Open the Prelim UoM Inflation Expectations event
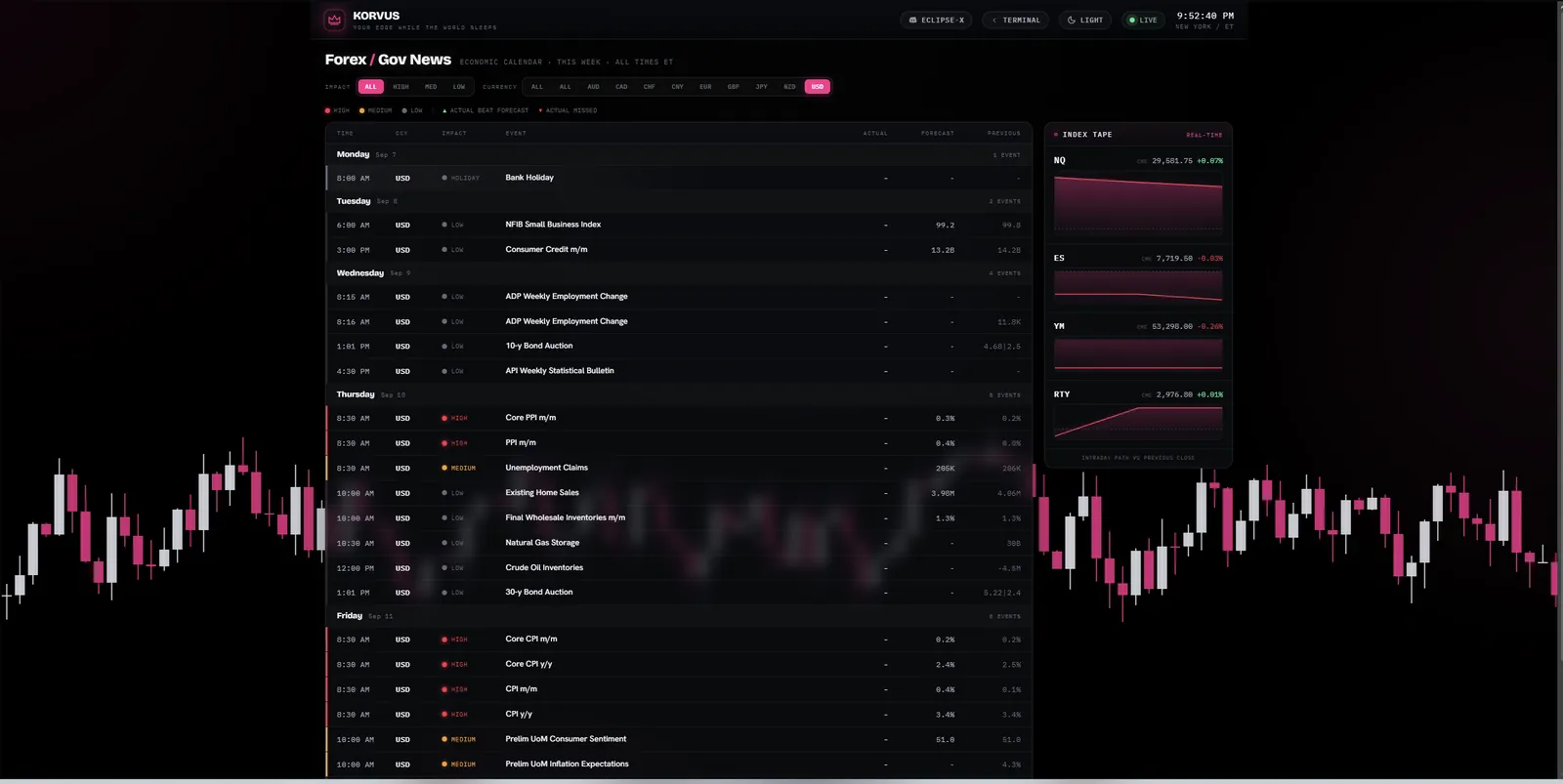The height and width of the screenshot is (784, 1563). [679, 764]
